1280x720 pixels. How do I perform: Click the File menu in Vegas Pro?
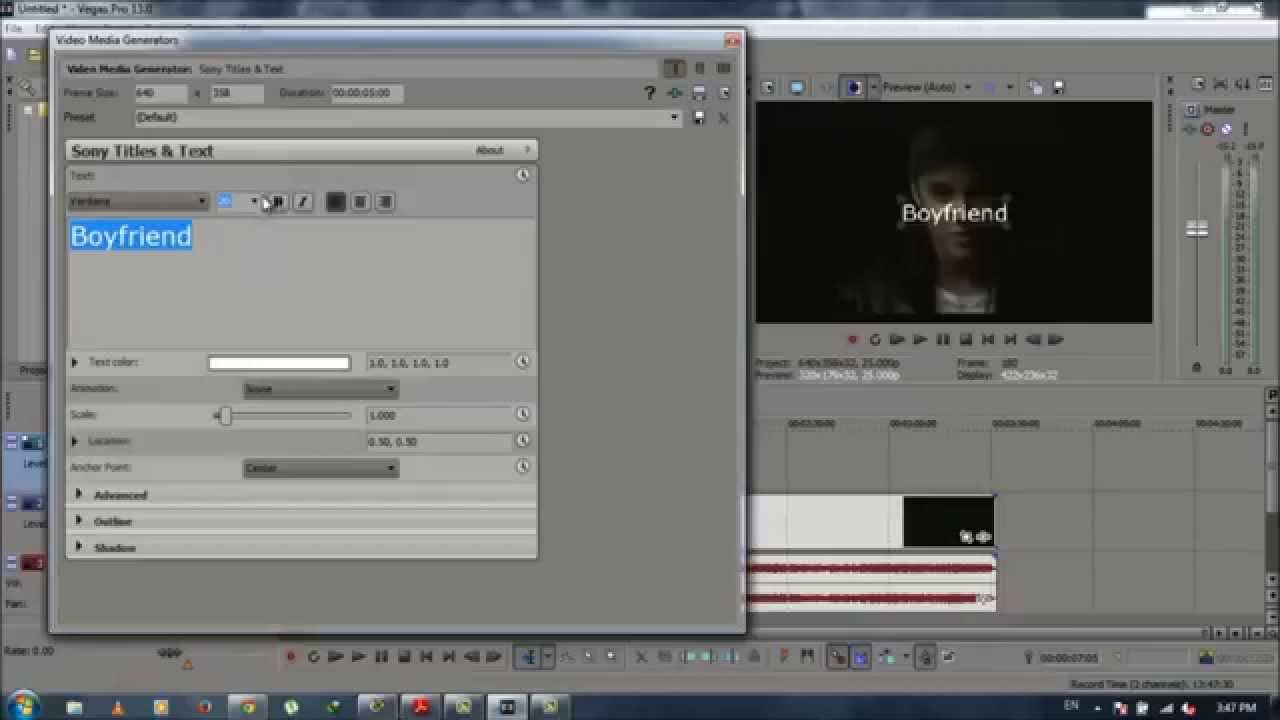pyautogui.click(x=14, y=28)
